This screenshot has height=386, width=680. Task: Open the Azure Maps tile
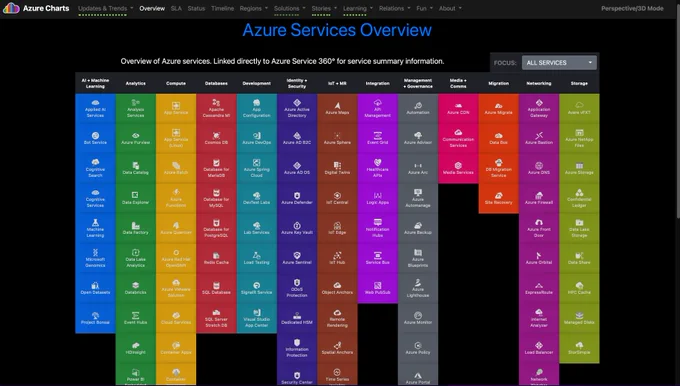[337, 108]
